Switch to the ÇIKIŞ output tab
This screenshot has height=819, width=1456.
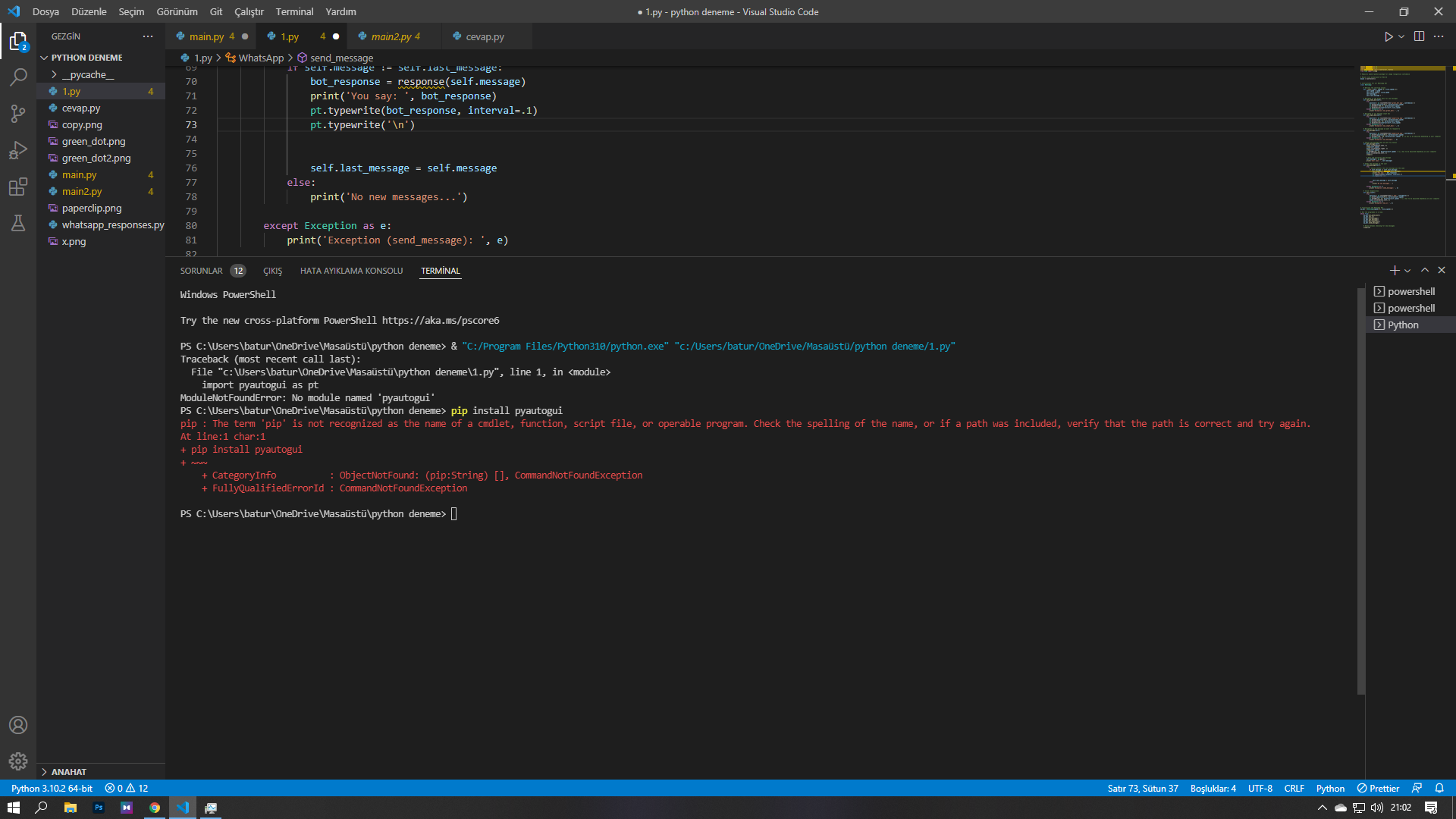(x=272, y=271)
